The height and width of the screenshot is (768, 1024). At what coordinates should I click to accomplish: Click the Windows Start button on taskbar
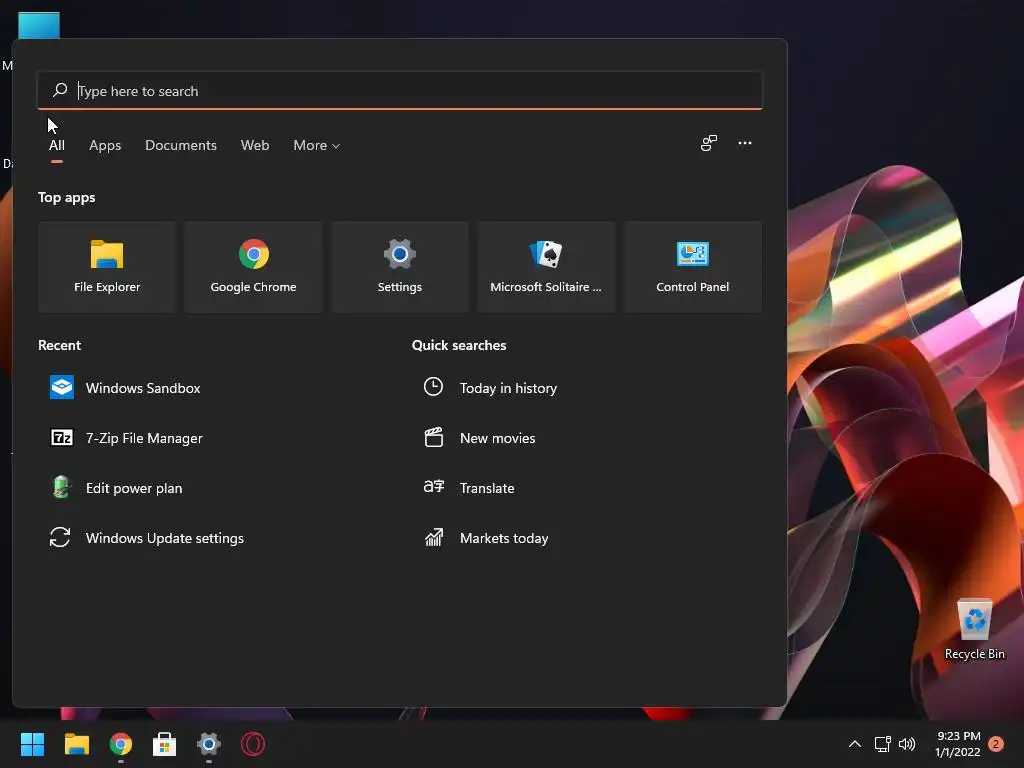pyautogui.click(x=32, y=744)
